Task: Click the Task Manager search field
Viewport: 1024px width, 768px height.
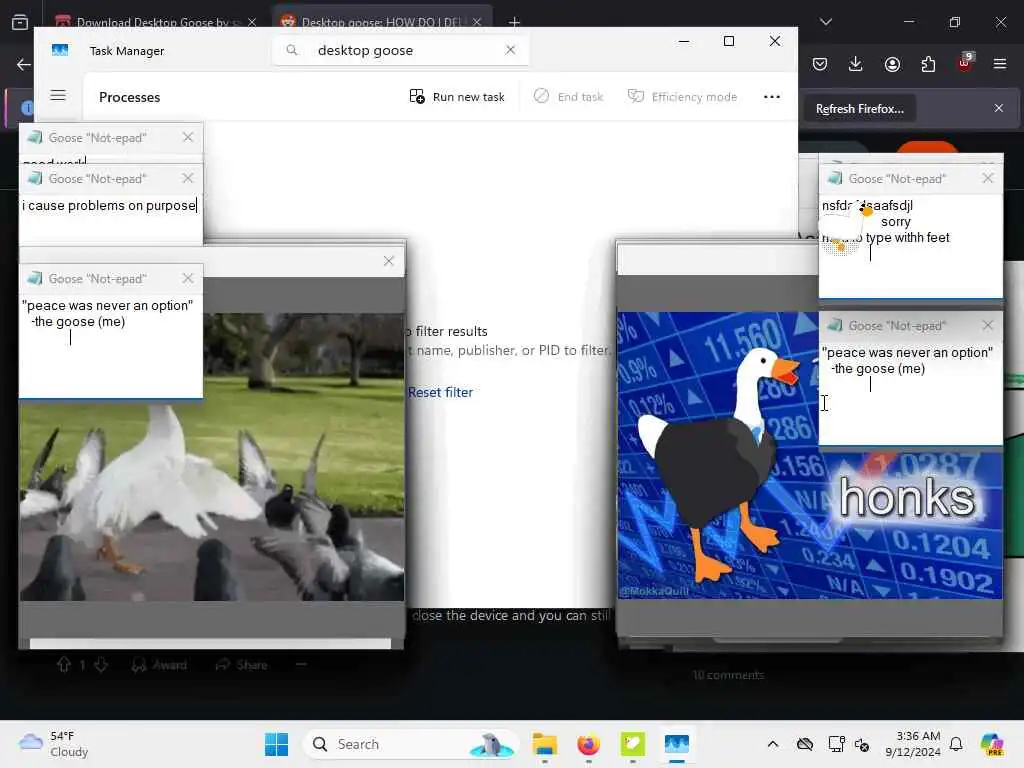Action: coord(400,50)
